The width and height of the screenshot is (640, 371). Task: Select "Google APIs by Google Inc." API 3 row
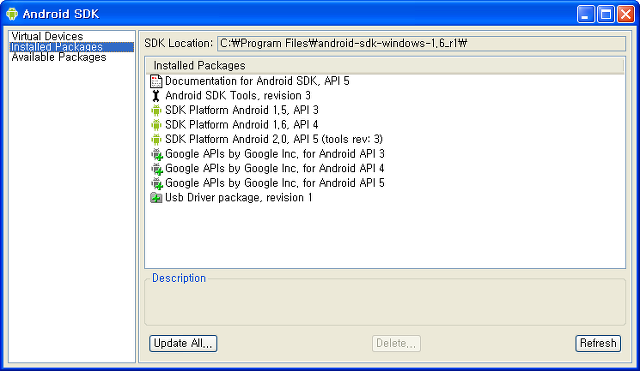click(275, 154)
